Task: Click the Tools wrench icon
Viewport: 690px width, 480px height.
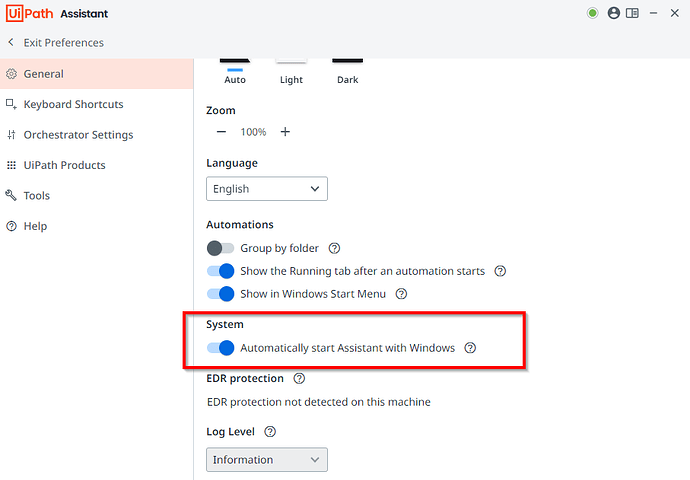Action: click(x=11, y=195)
